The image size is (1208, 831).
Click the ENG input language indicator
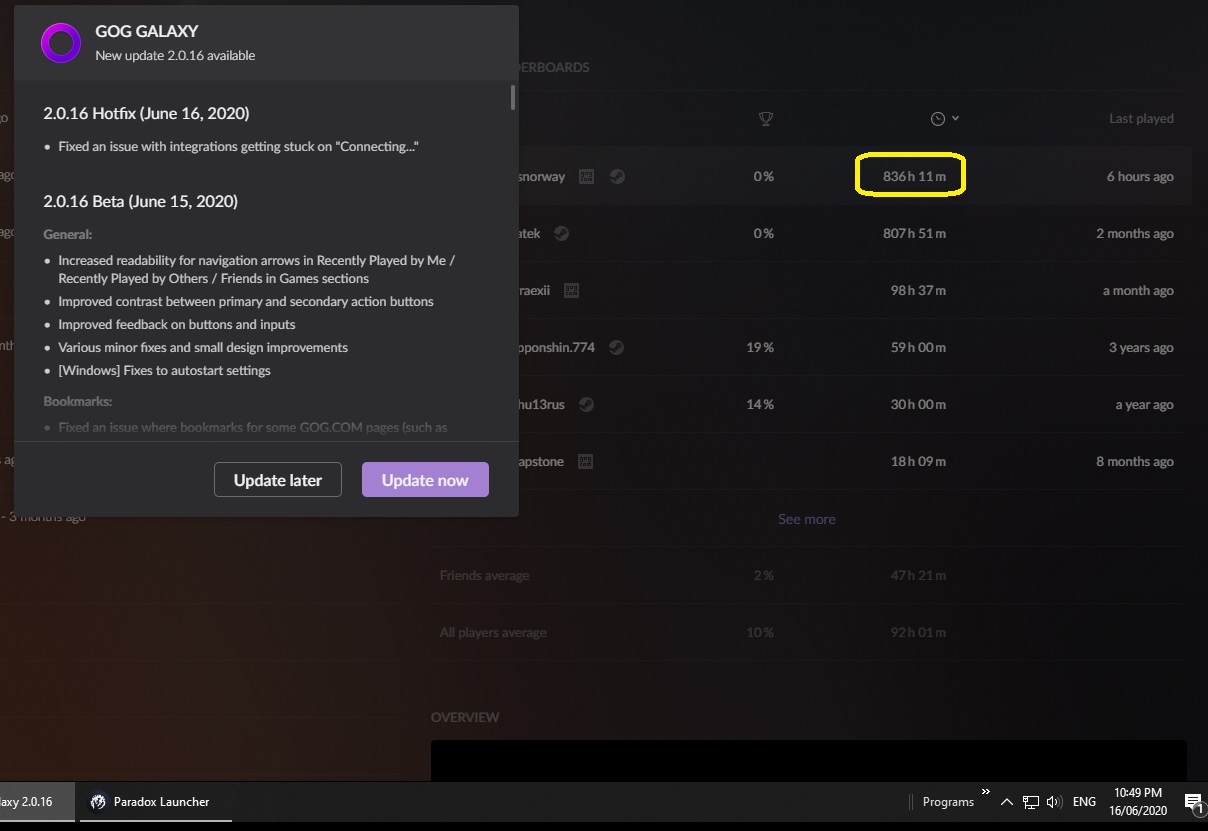(1084, 802)
